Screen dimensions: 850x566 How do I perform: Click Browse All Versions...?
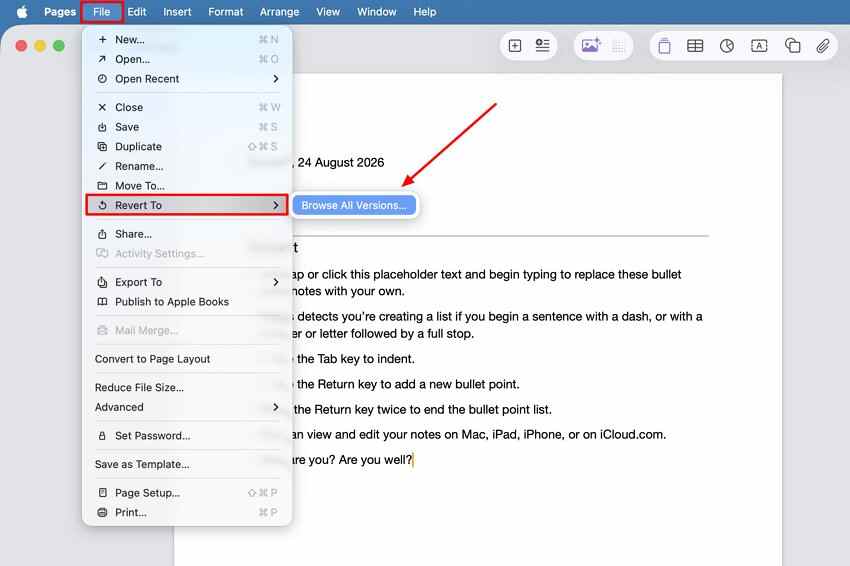[x=354, y=205]
